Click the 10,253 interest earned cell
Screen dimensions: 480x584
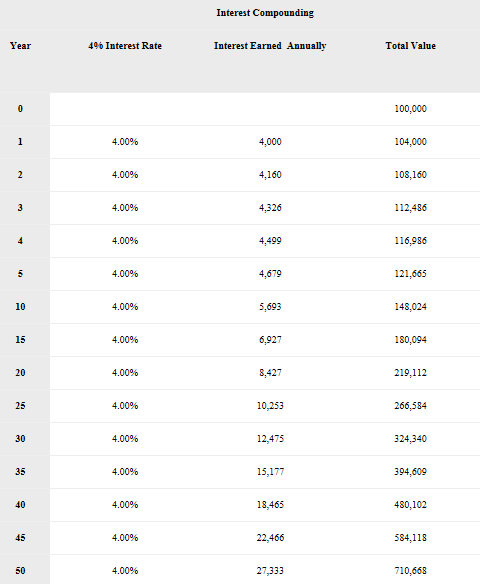[x=270, y=406]
